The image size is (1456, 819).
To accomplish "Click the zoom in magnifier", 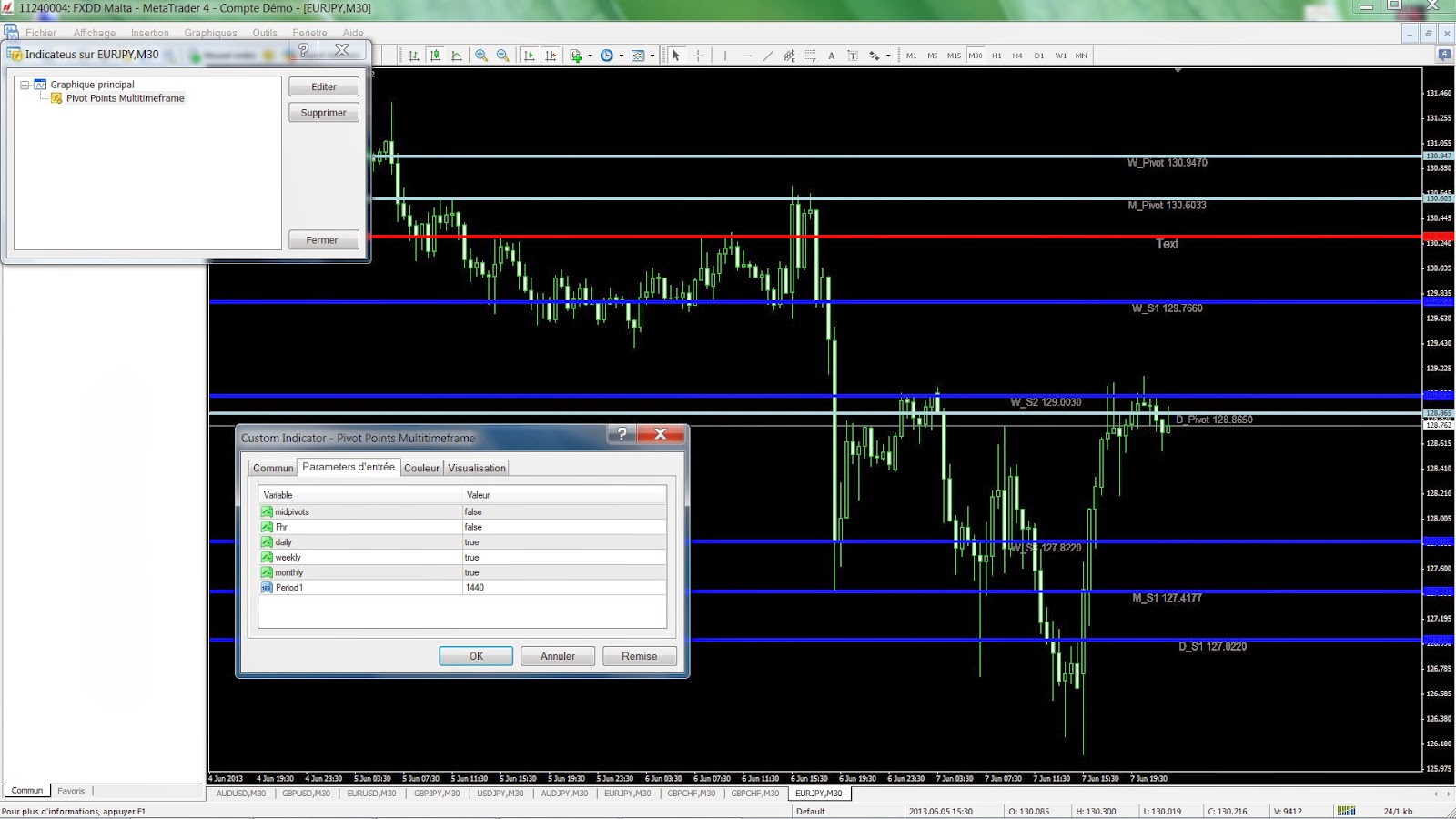I will pyautogui.click(x=481, y=56).
